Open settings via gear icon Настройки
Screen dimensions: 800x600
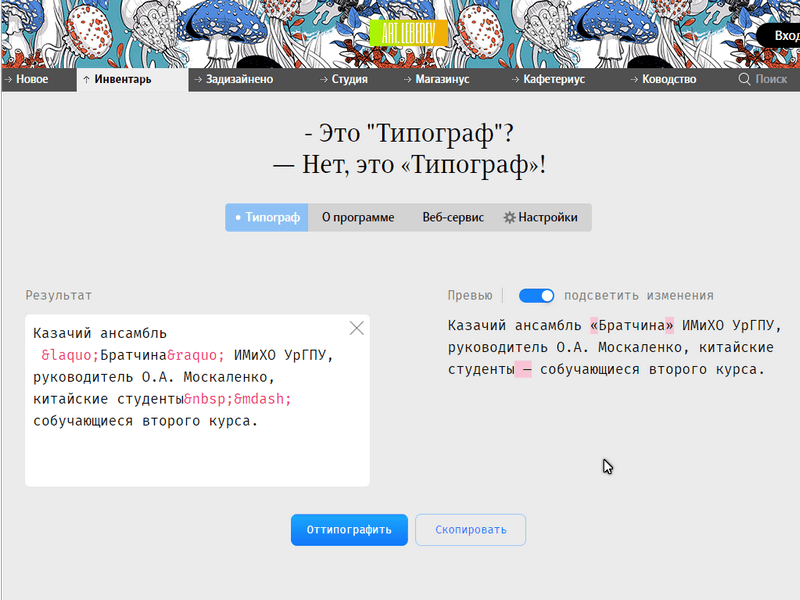point(540,217)
